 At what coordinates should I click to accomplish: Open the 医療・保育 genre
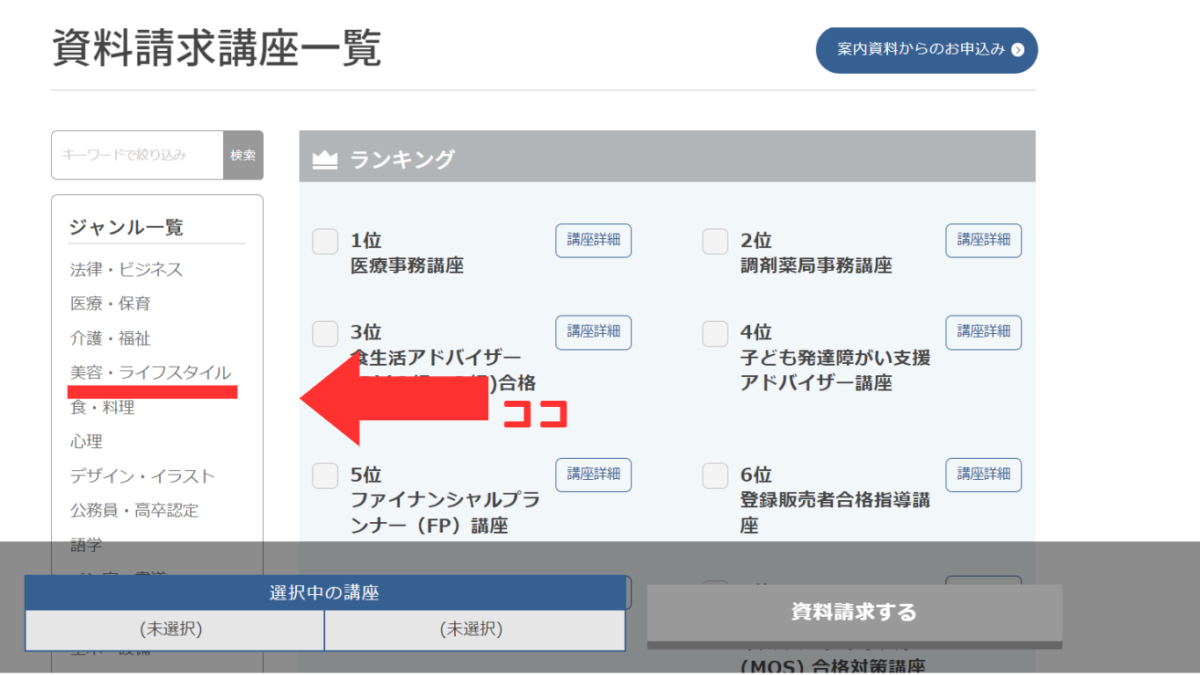point(110,304)
